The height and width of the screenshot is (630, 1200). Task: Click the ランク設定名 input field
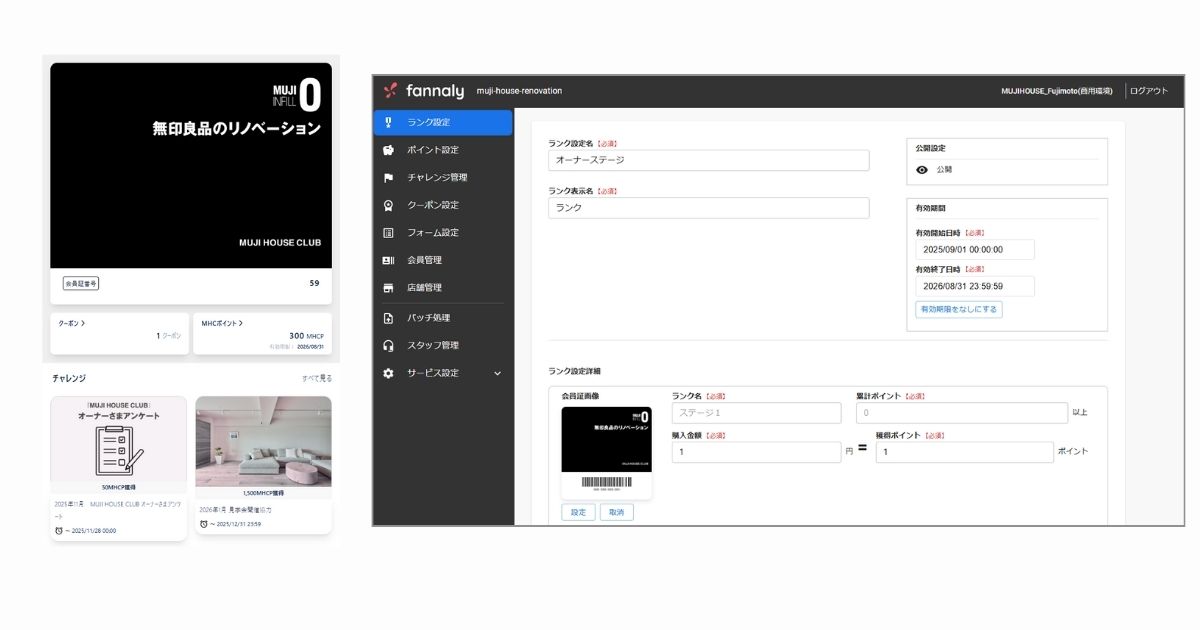pyautogui.click(x=708, y=160)
